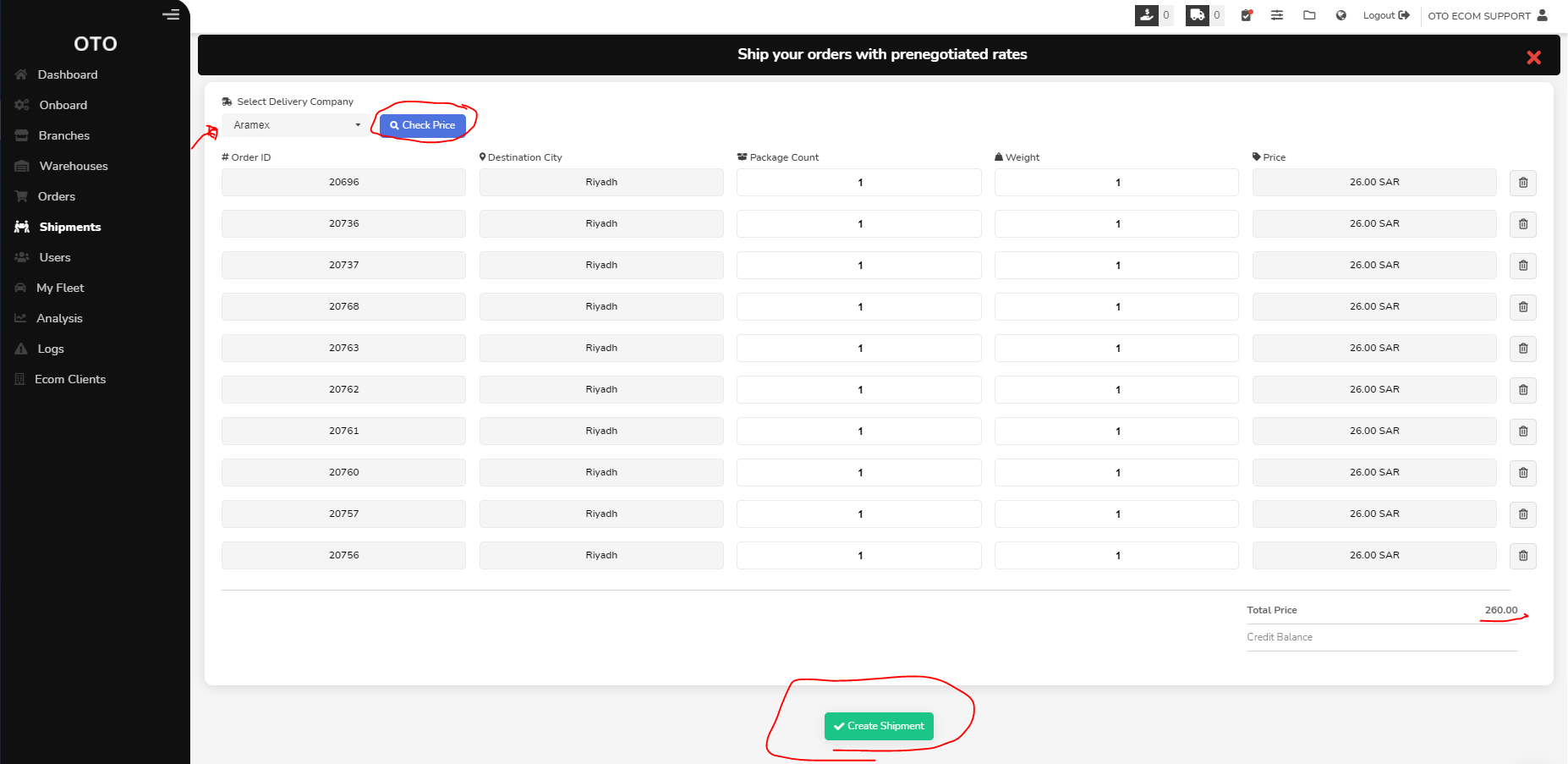
Task: Click the Create Shipment button
Action: pyautogui.click(x=879, y=726)
